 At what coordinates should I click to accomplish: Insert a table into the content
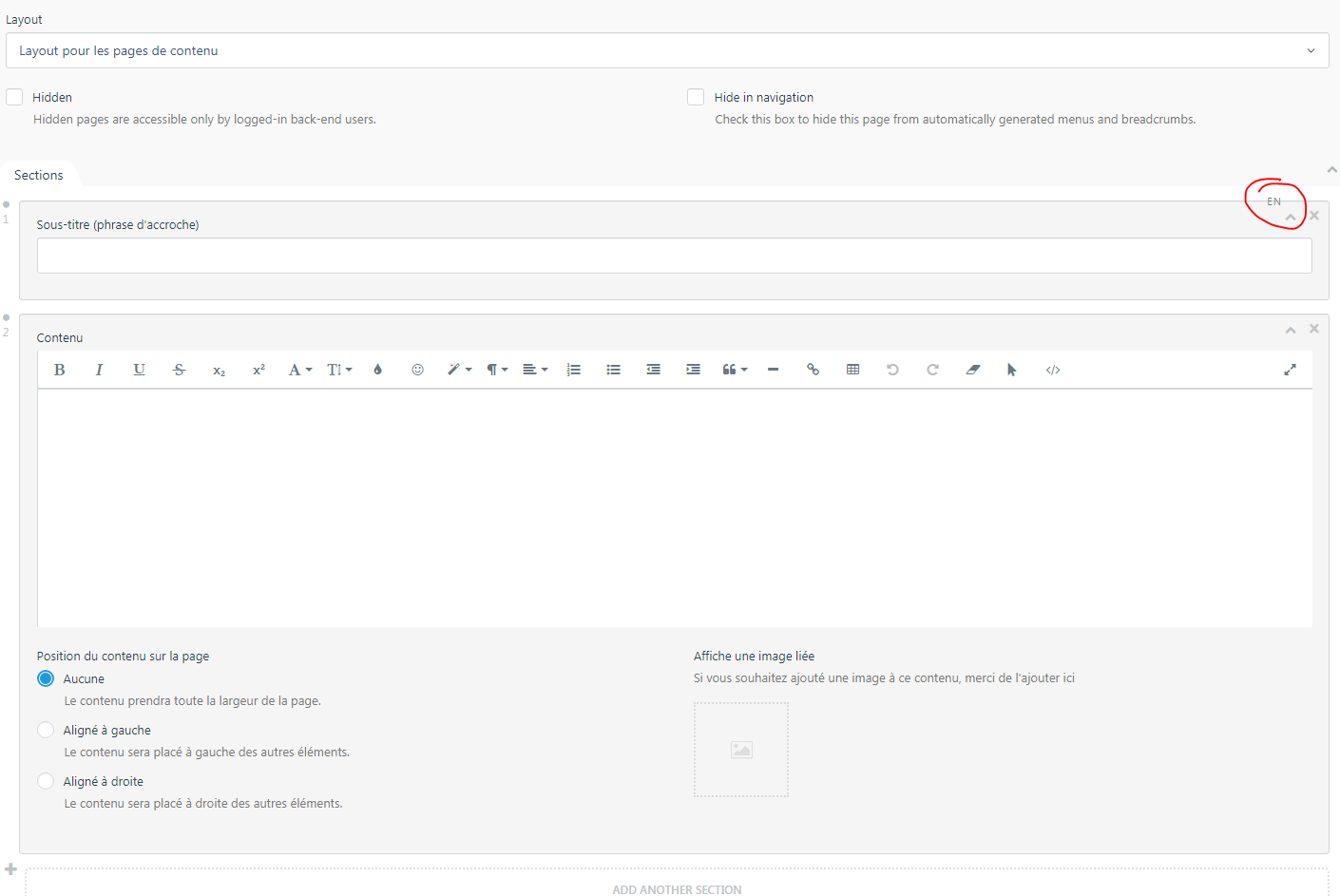pyautogui.click(x=852, y=370)
